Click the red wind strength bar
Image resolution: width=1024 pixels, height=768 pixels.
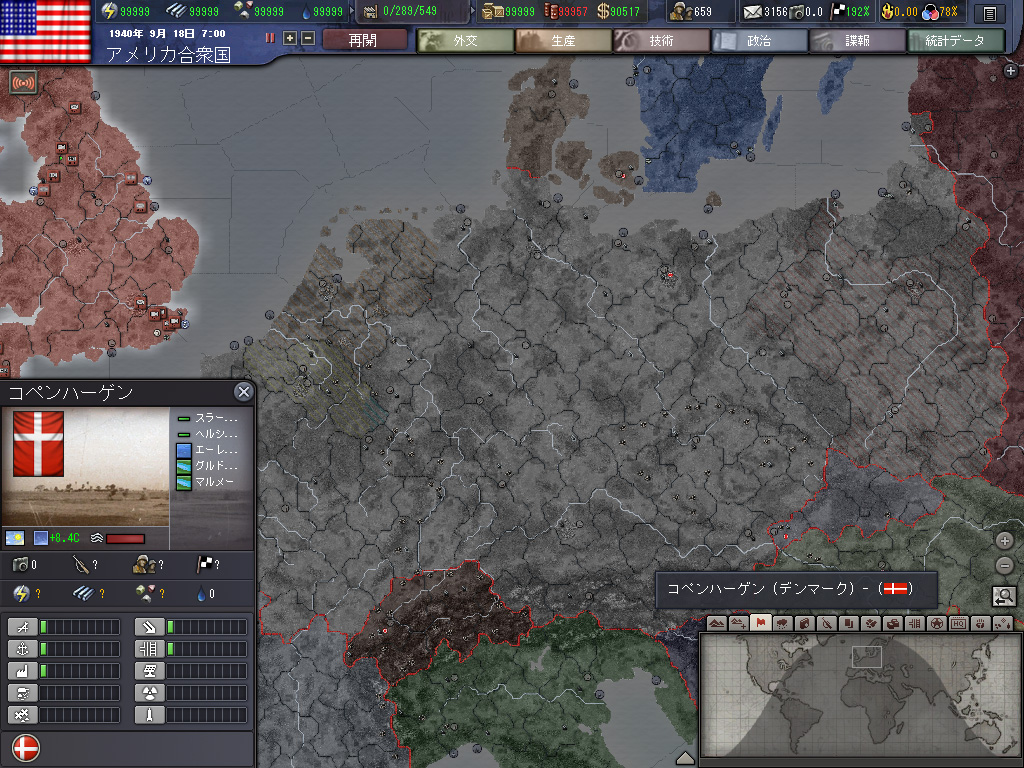pos(125,539)
